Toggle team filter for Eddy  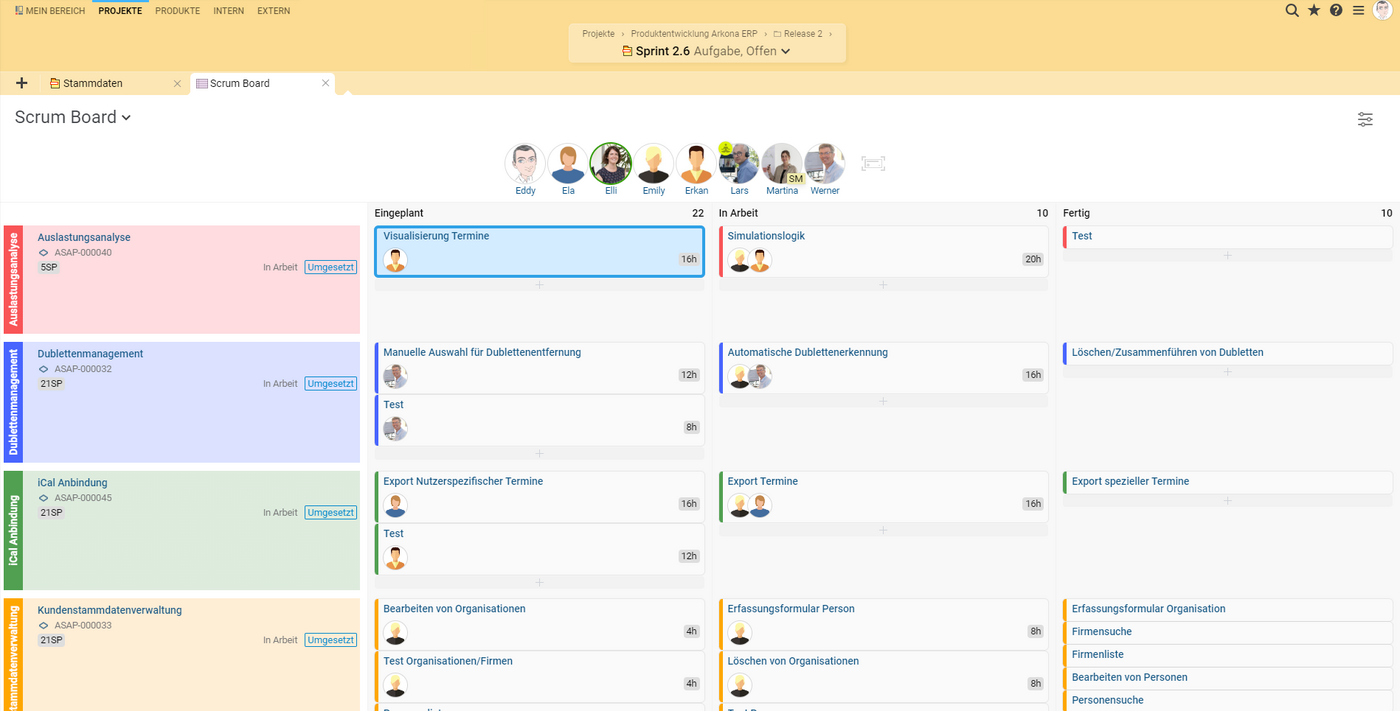(525, 164)
